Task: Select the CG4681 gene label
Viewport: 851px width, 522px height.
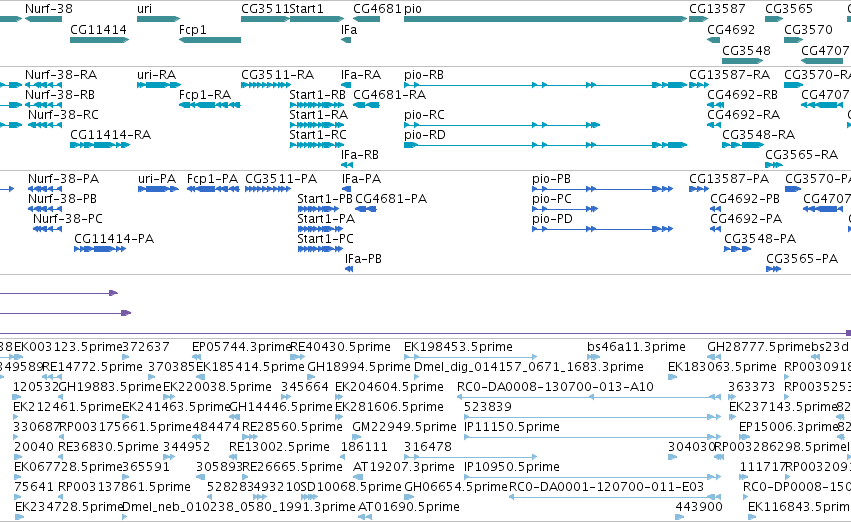Action: coord(377,9)
